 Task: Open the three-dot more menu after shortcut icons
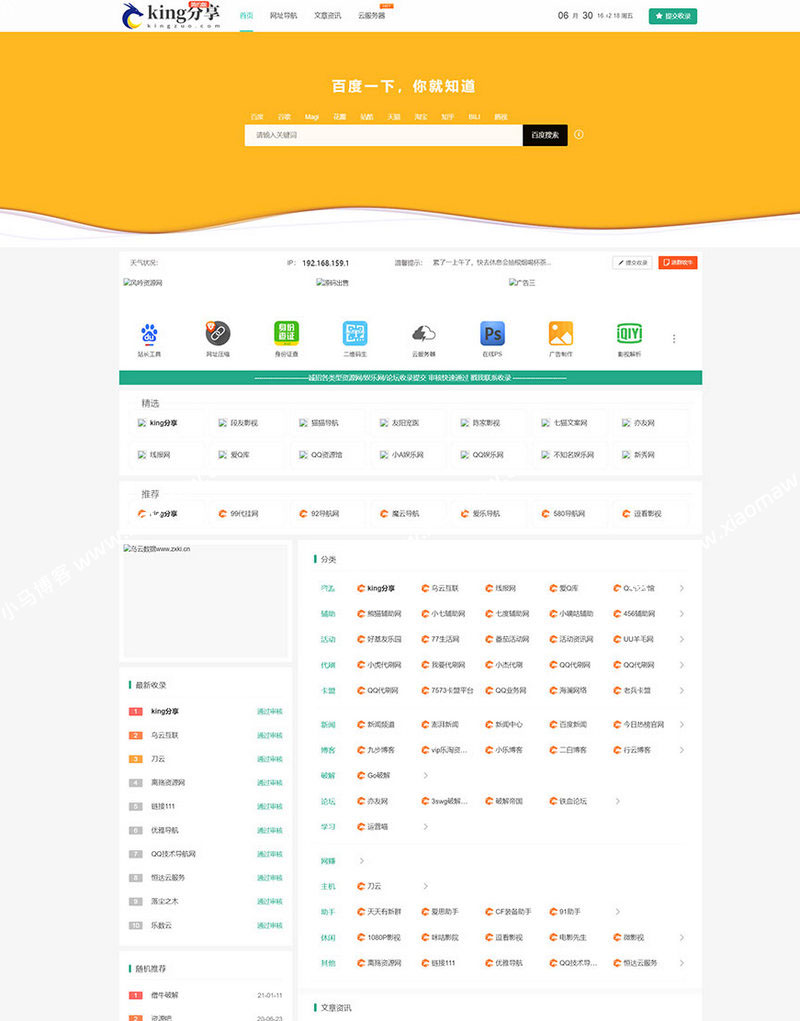[x=673, y=339]
